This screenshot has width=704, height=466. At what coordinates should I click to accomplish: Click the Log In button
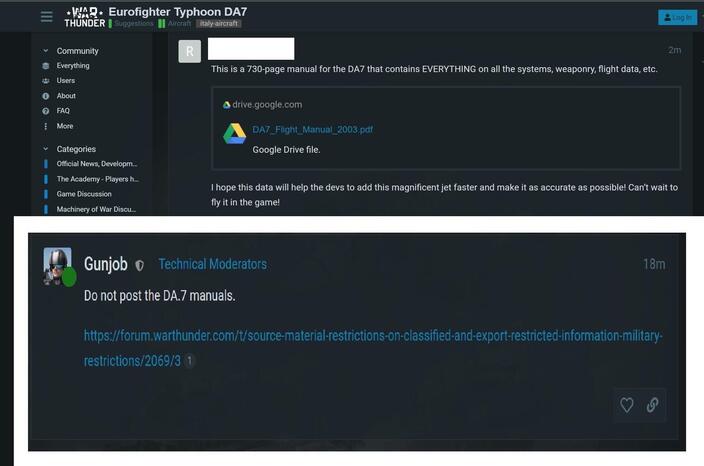[678, 18]
